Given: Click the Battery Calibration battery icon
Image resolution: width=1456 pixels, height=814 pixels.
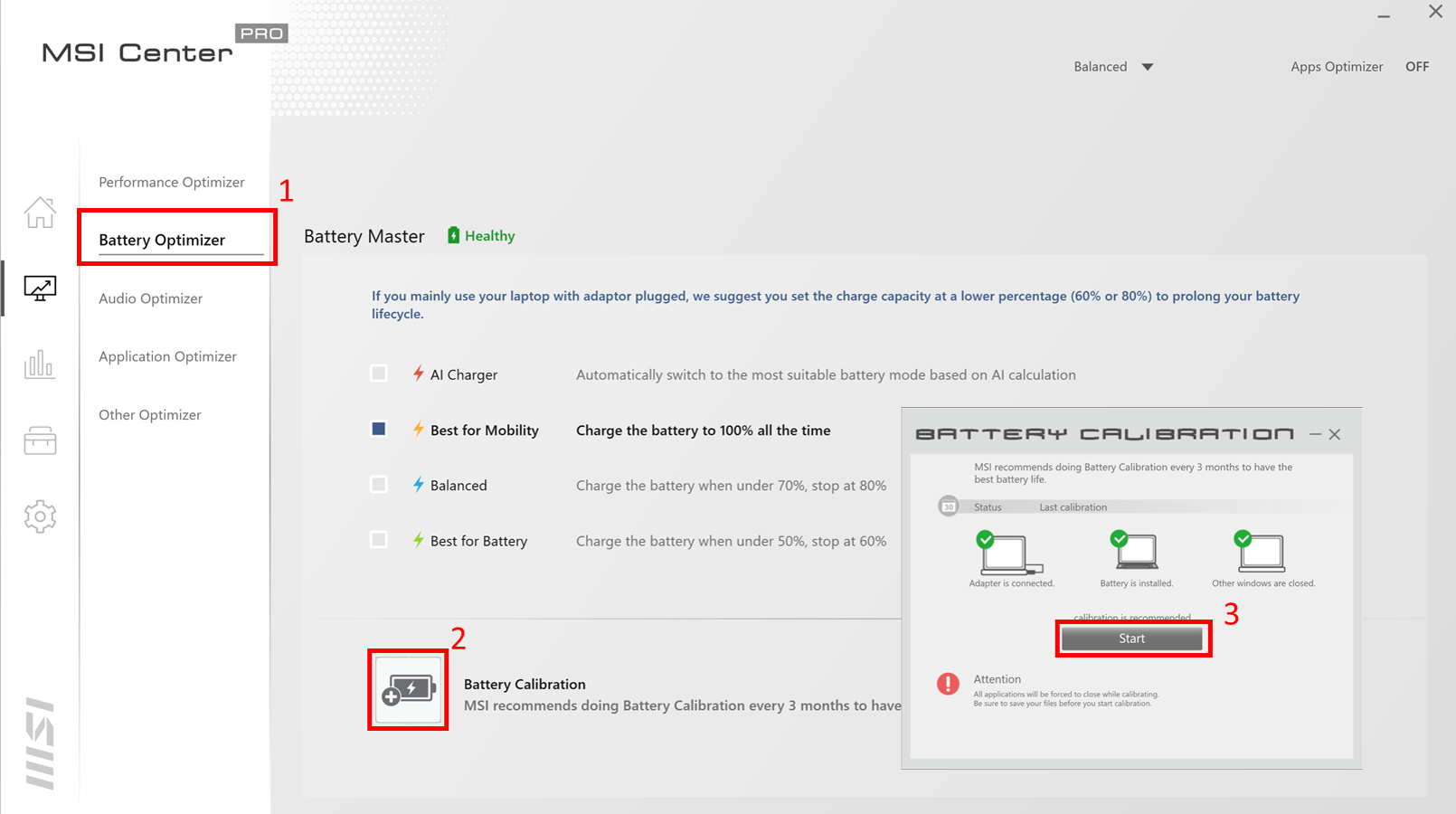Looking at the screenshot, I should (408, 689).
